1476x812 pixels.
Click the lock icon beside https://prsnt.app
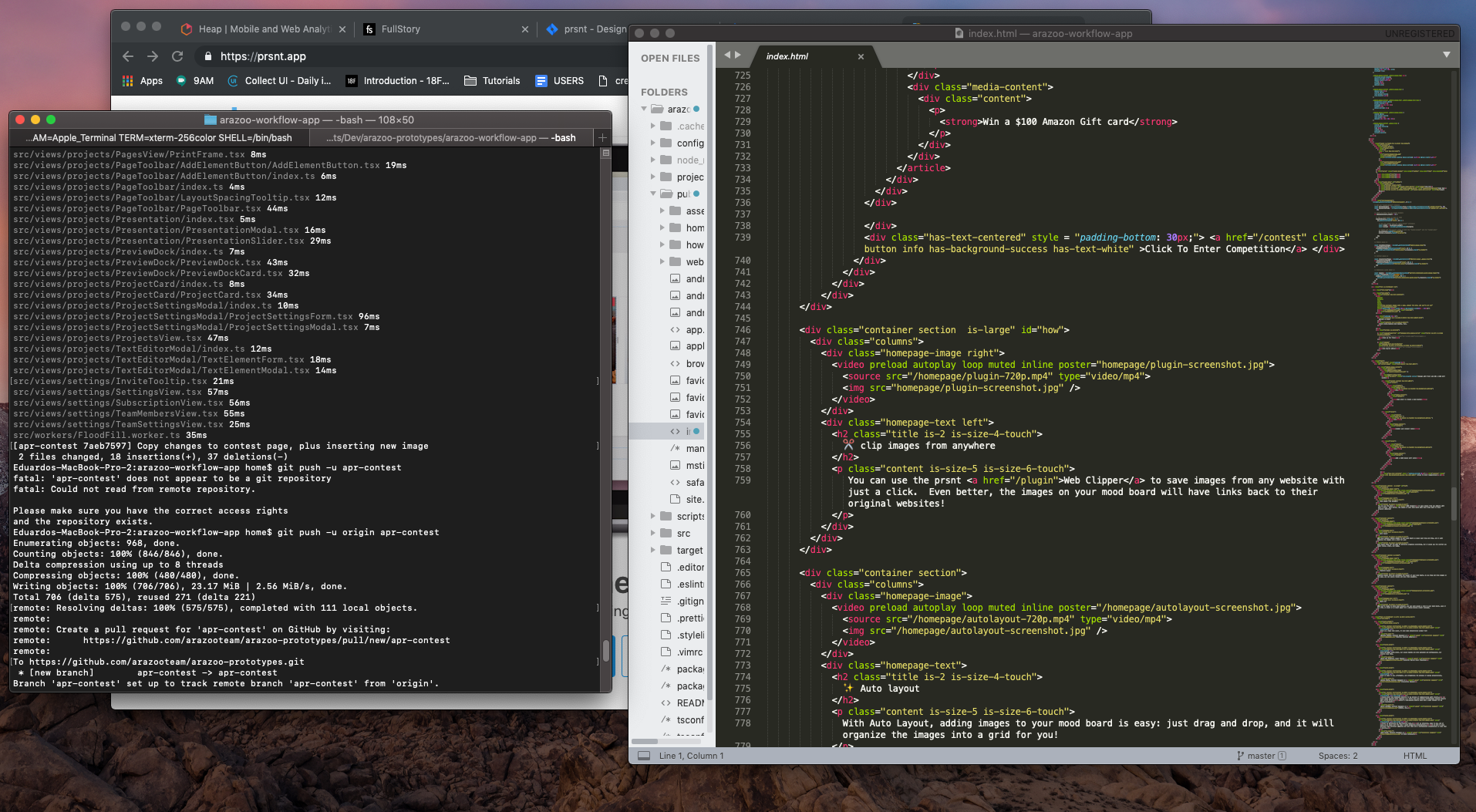pos(207,56)
